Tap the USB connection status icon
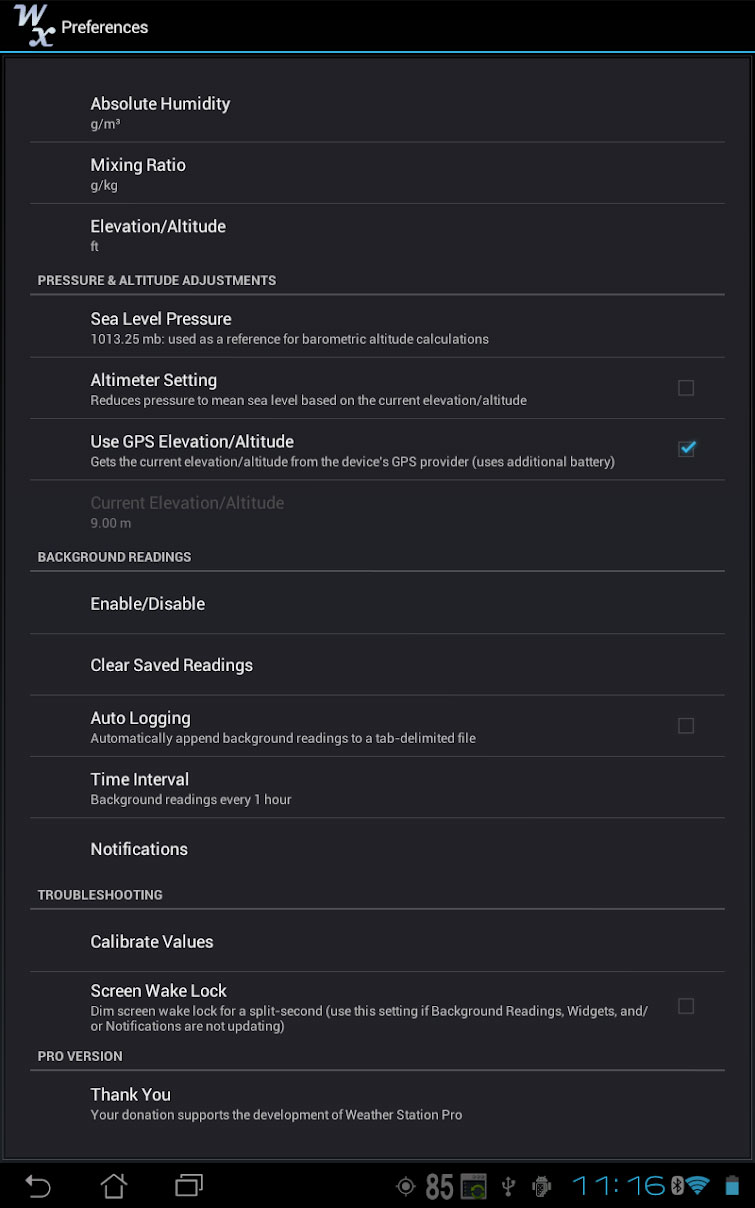 coord(508,1187)
